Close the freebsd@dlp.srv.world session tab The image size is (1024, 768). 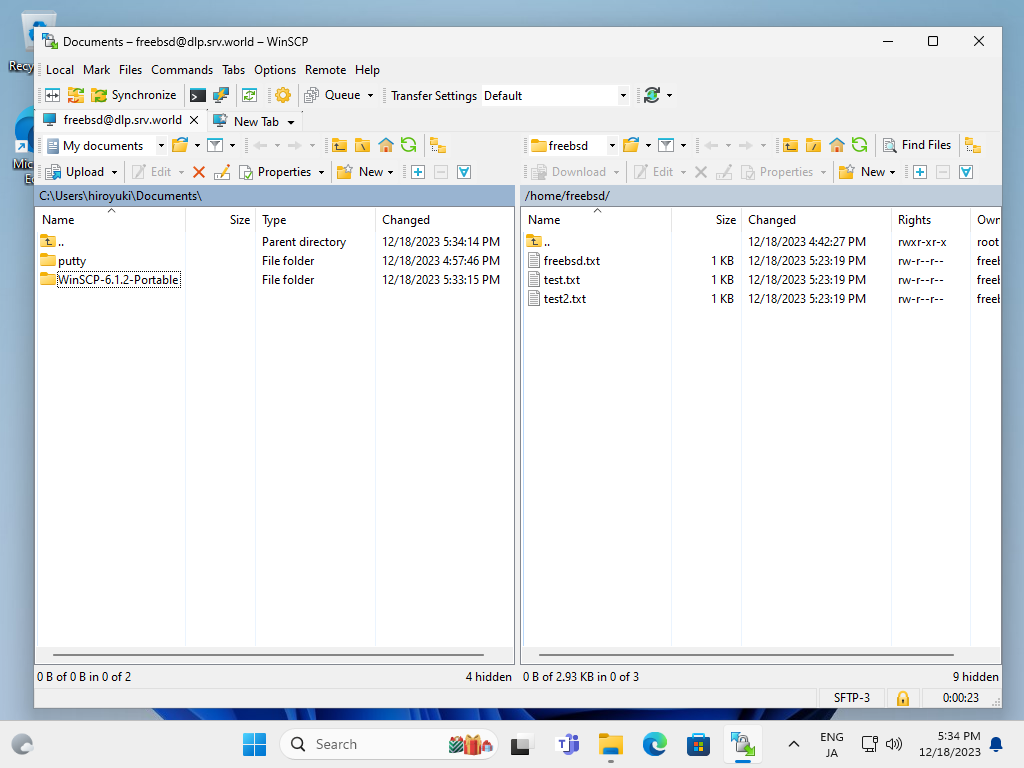coord(194,120)
